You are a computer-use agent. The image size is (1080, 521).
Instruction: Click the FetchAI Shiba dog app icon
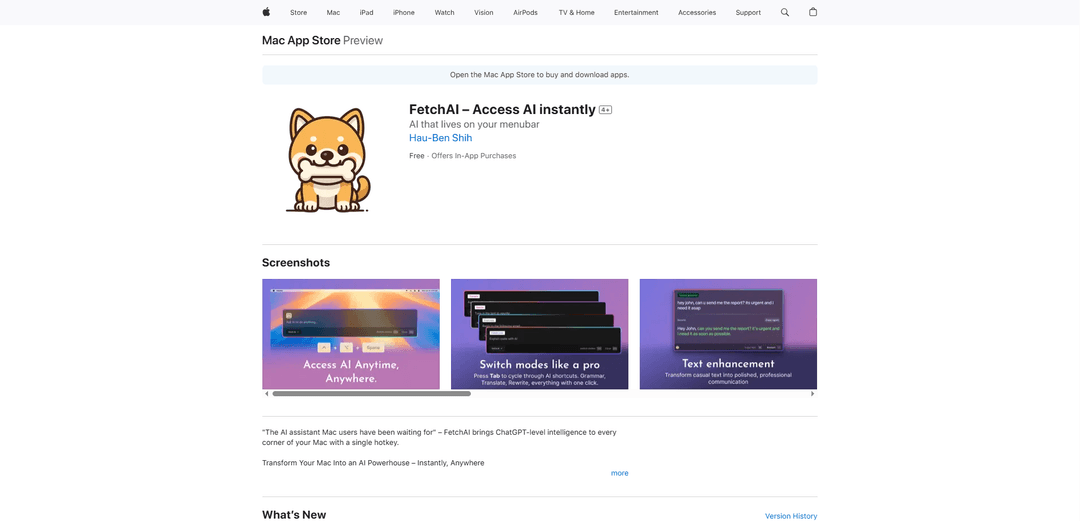(327, 160)
